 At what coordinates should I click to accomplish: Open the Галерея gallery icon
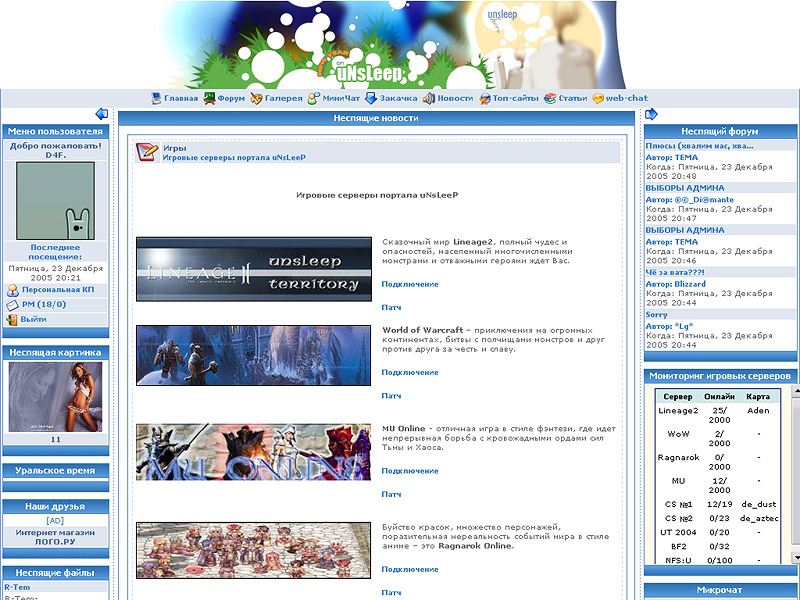tap(256, 99)
